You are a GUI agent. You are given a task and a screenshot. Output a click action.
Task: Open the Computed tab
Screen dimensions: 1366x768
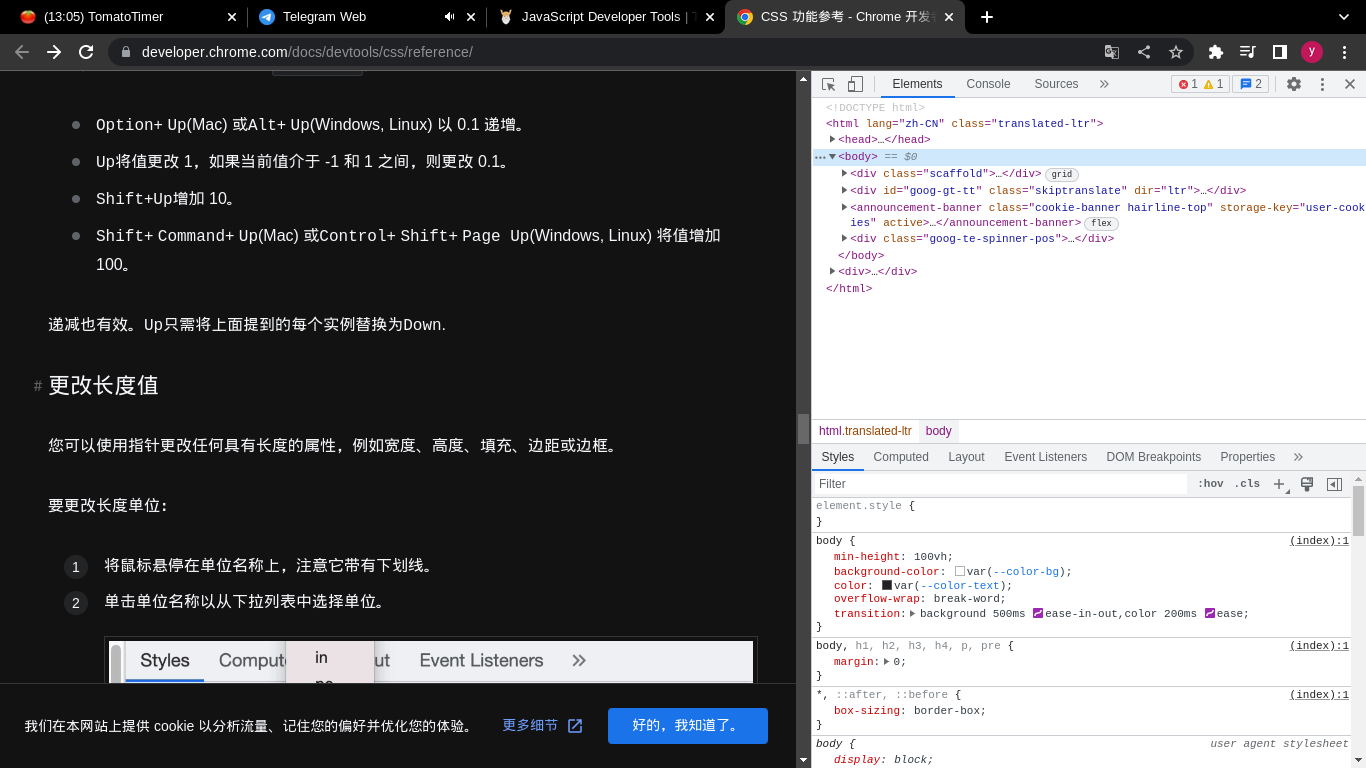(901, 457)
